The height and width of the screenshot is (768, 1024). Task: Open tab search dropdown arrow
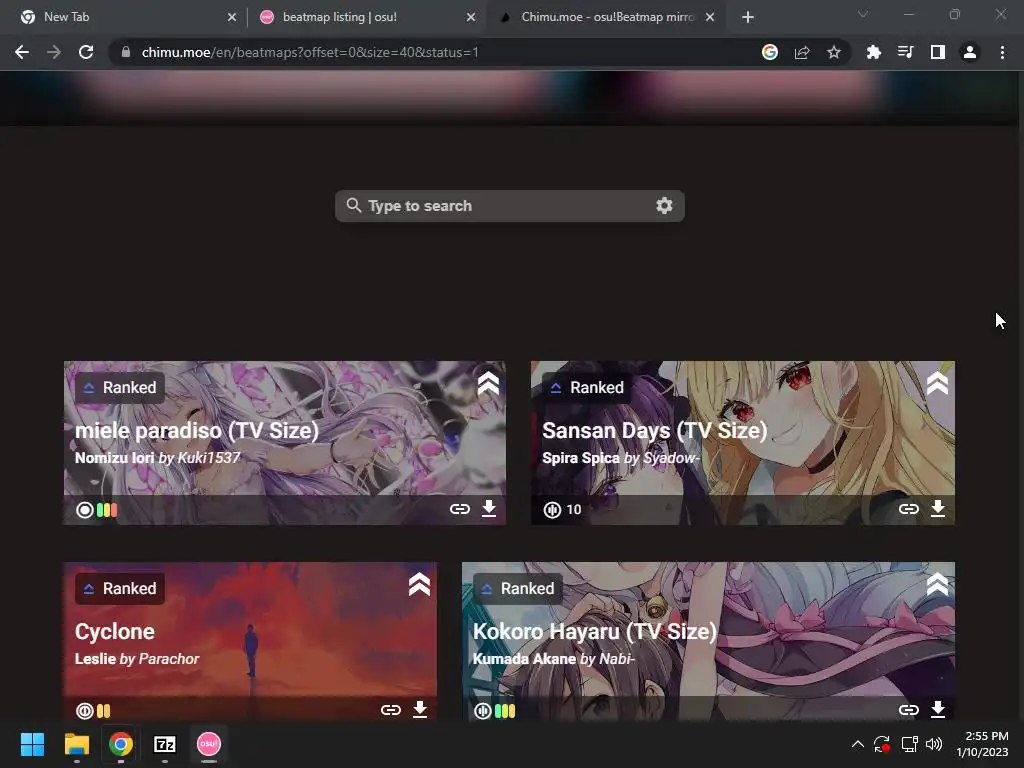click(x=863, y=14)
